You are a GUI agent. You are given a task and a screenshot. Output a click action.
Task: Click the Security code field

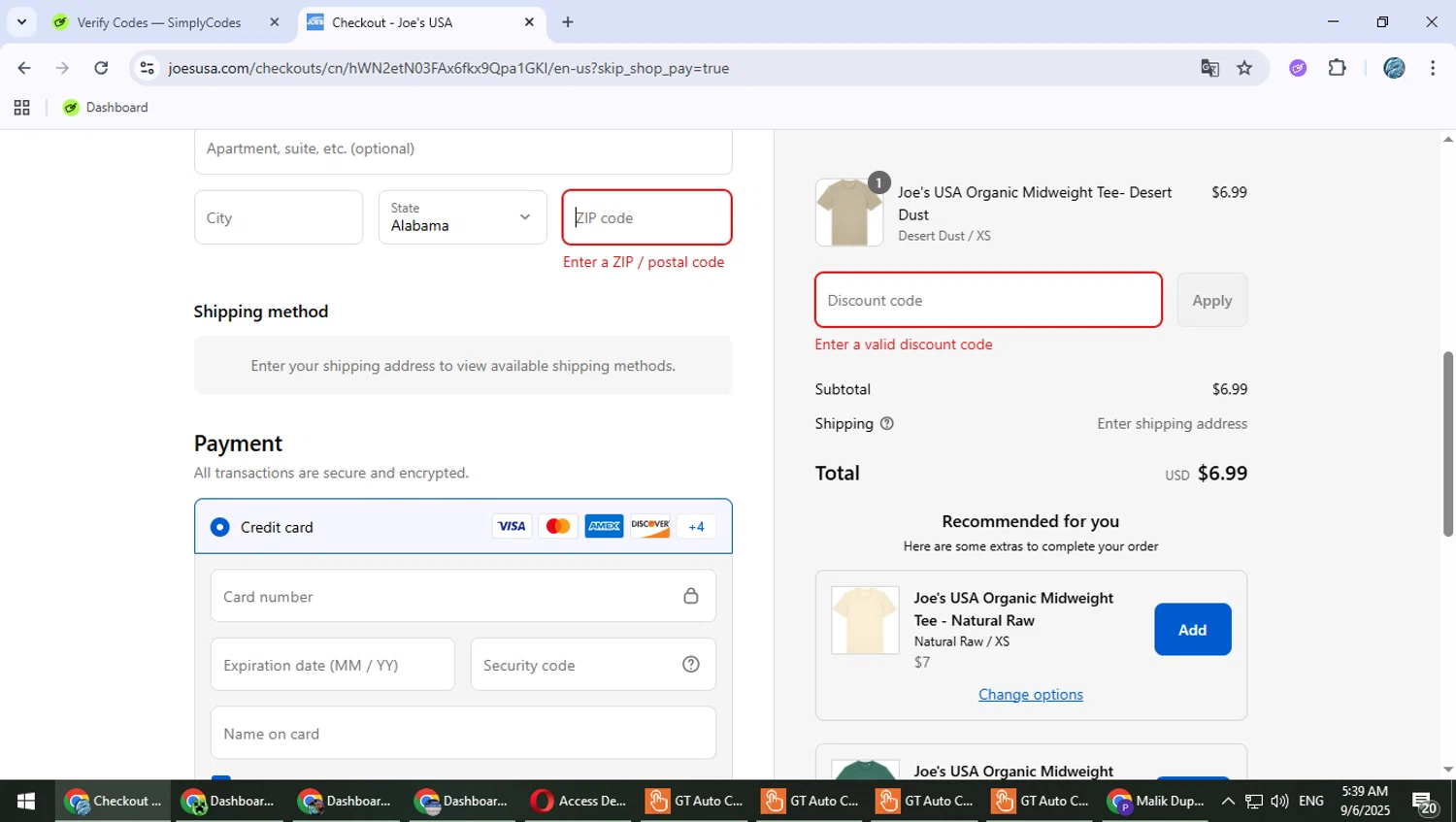pyautogui.click(x=593, y=665)
